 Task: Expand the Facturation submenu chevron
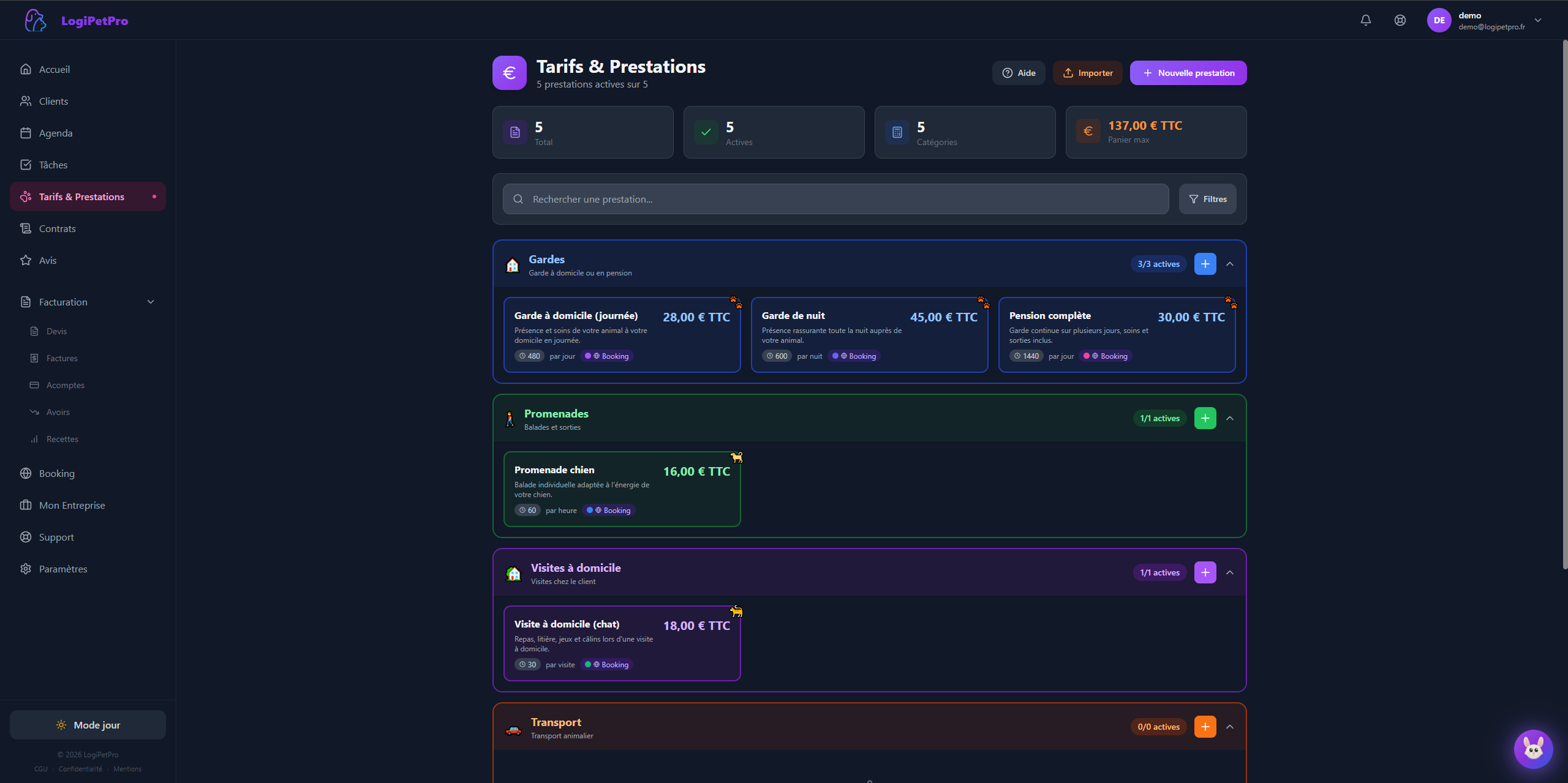point(151,302)
